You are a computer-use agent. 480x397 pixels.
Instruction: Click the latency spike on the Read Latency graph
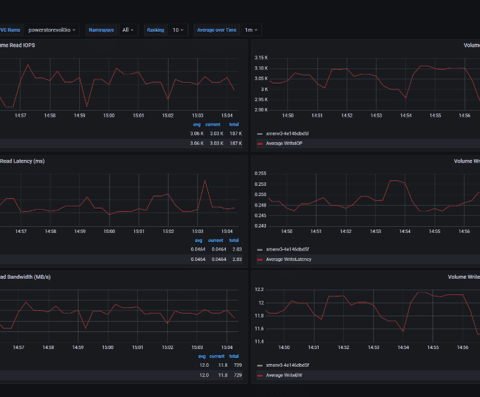[205, 181]
